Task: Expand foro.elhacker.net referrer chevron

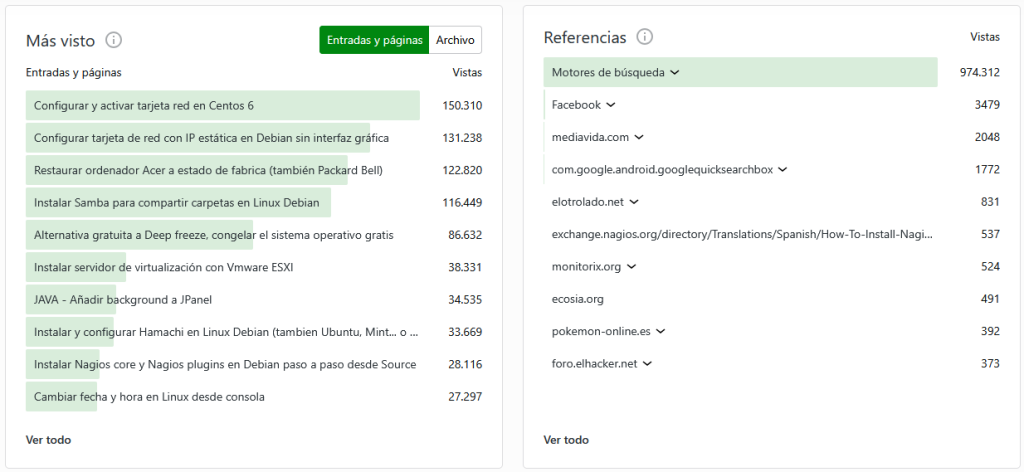Action: (648, 364)
